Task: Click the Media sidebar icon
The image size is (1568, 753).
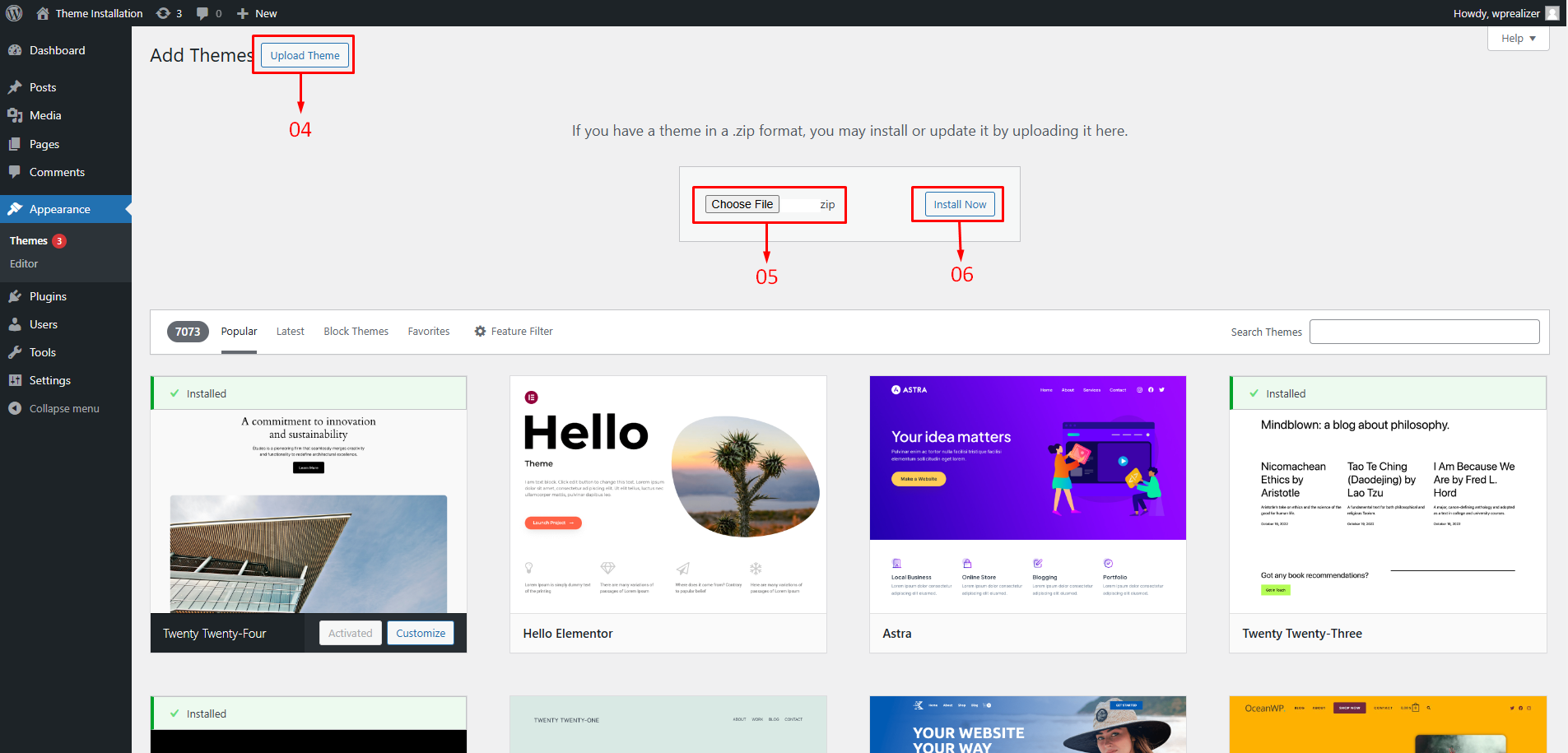Action: pos(15,115)
